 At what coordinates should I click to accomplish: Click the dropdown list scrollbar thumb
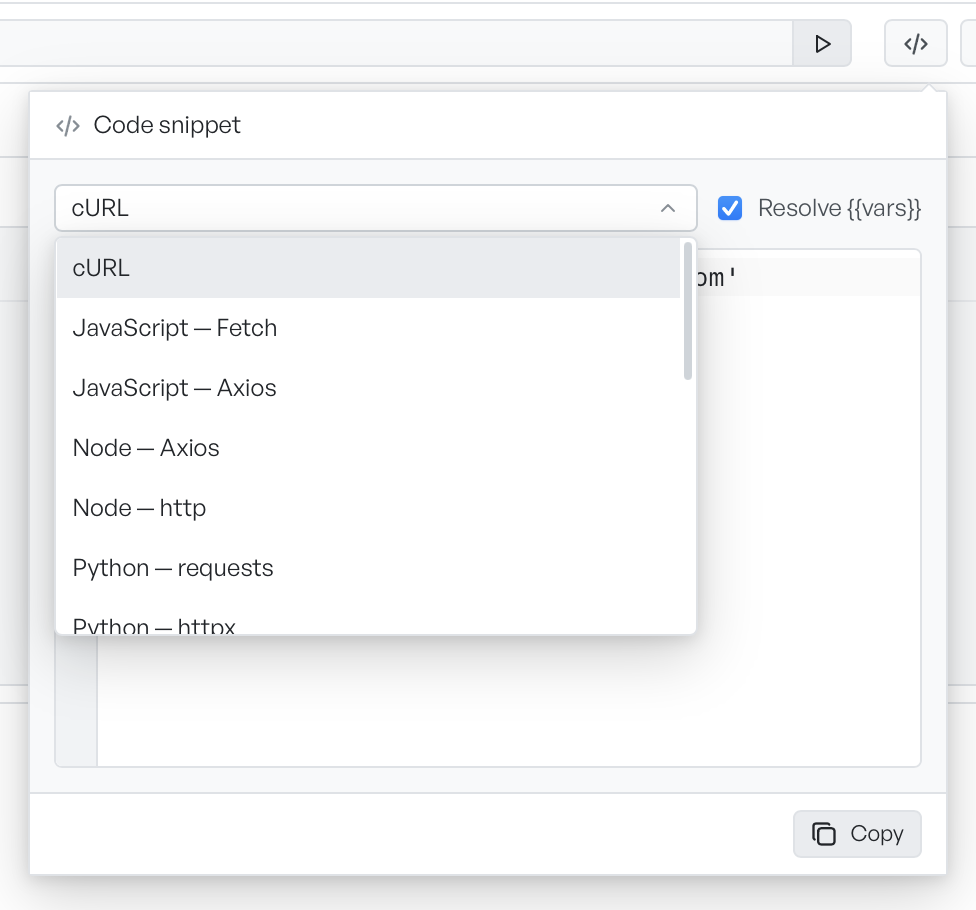coord(687,311)
